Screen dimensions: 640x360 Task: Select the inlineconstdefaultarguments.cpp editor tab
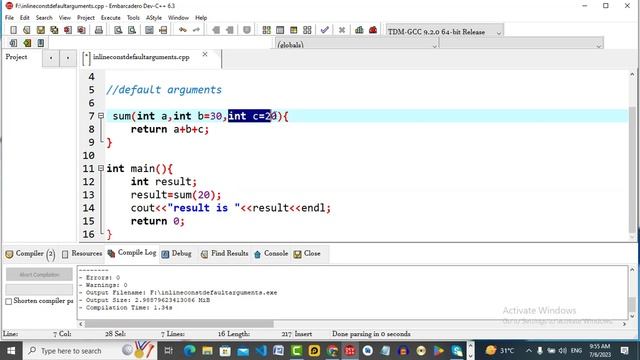pyautogui.click(x=141, y=57)
